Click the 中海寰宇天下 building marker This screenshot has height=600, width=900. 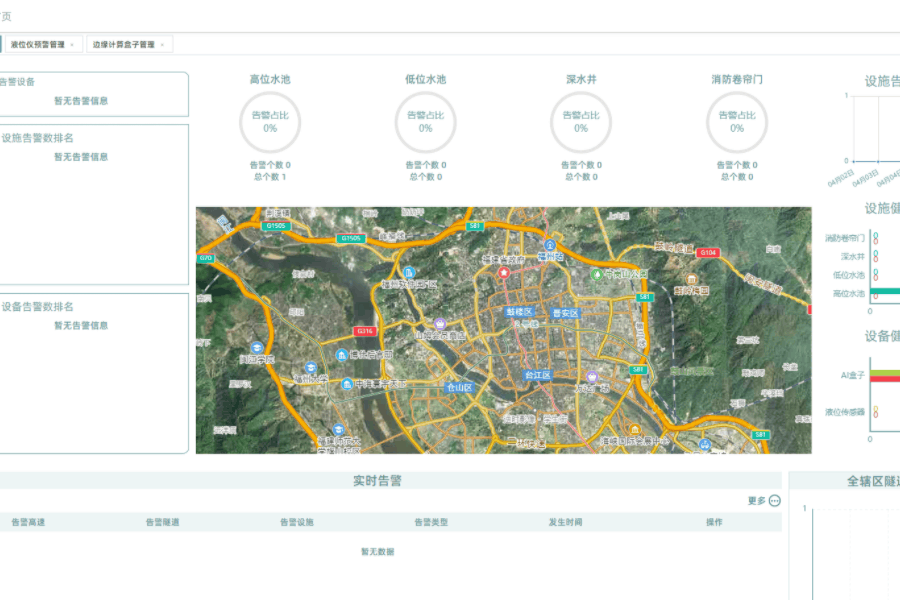click(347, 384)
